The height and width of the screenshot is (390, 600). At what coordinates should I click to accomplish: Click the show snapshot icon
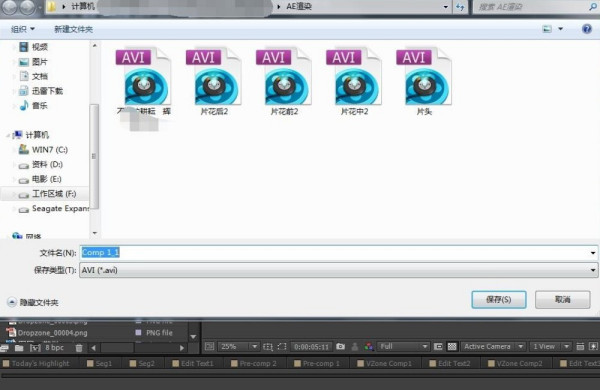(355, 347)
